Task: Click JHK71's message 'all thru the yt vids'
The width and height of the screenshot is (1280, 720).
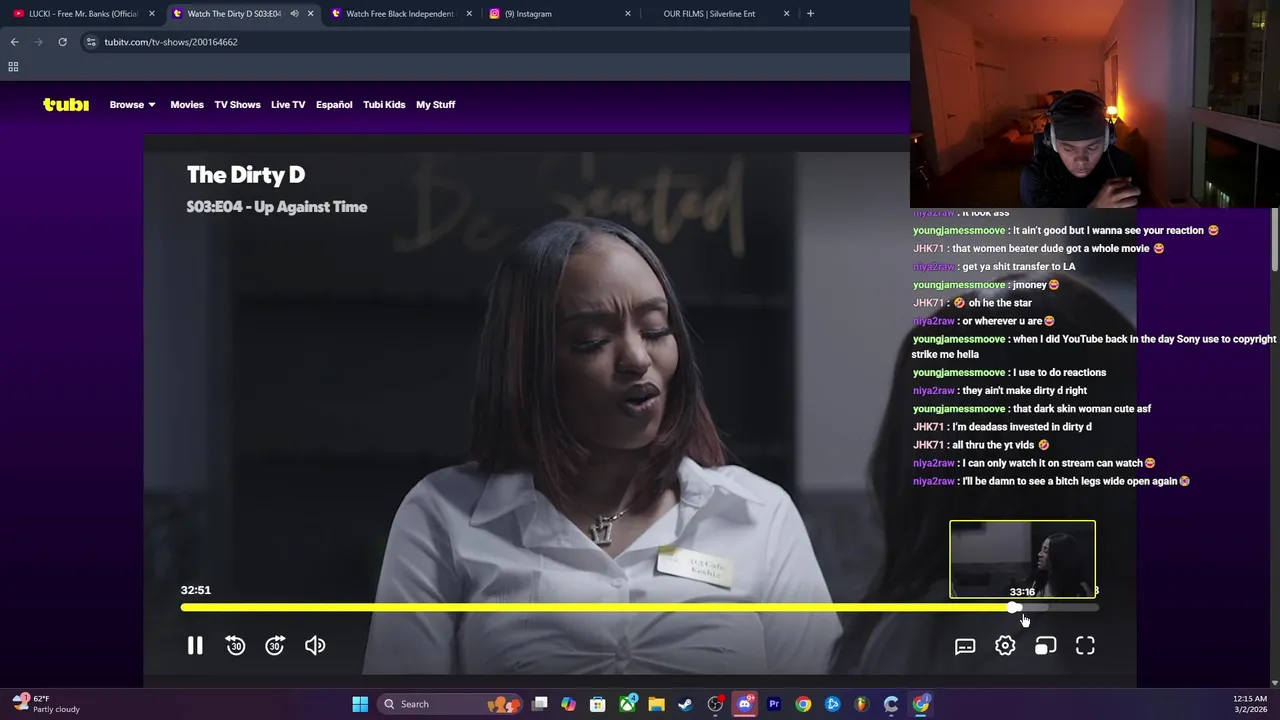Action: (x=981, y=445)
